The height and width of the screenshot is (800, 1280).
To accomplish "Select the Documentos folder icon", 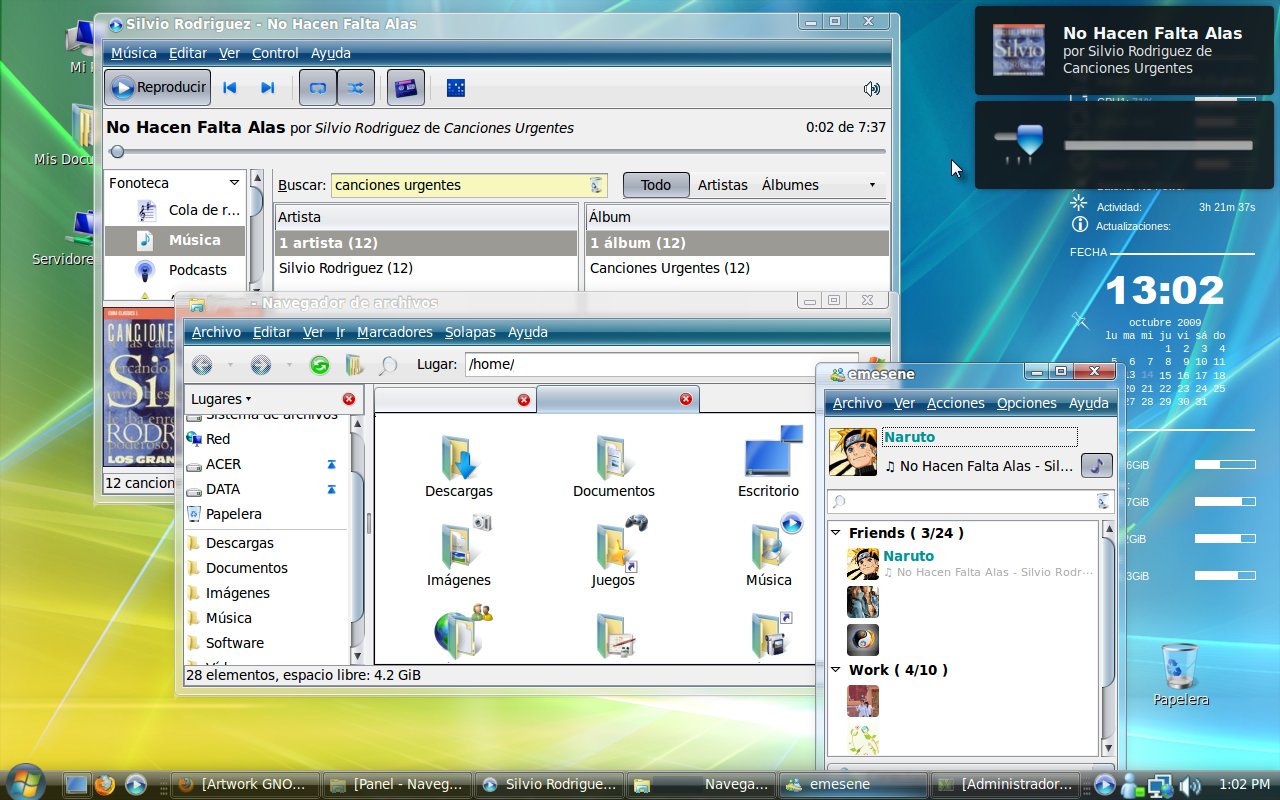I will (x=613, y=458).
